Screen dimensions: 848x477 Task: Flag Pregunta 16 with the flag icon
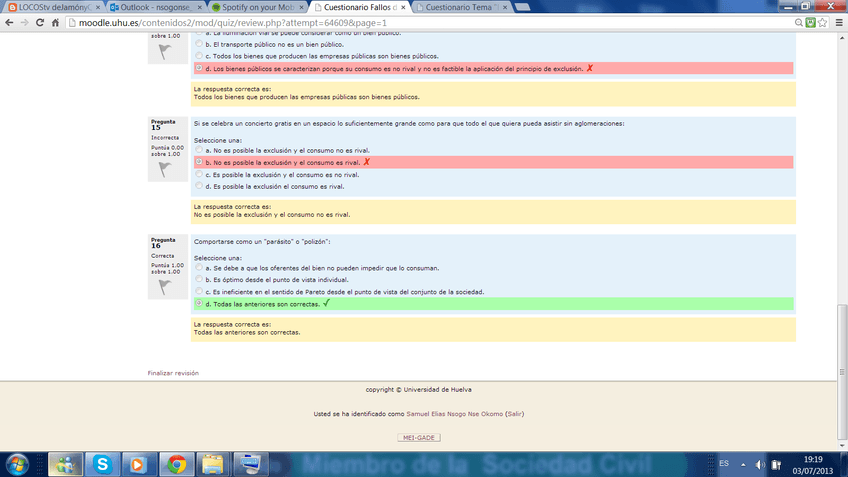coord(165,287)
